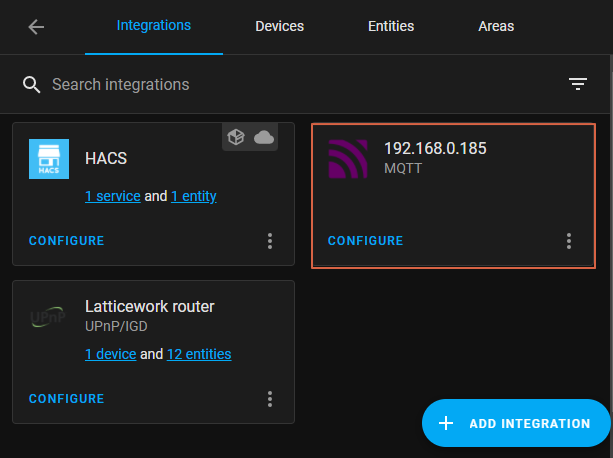Switch to the Devices tab
This screenshot has width=613, height=458.
(x=279, y=26)
